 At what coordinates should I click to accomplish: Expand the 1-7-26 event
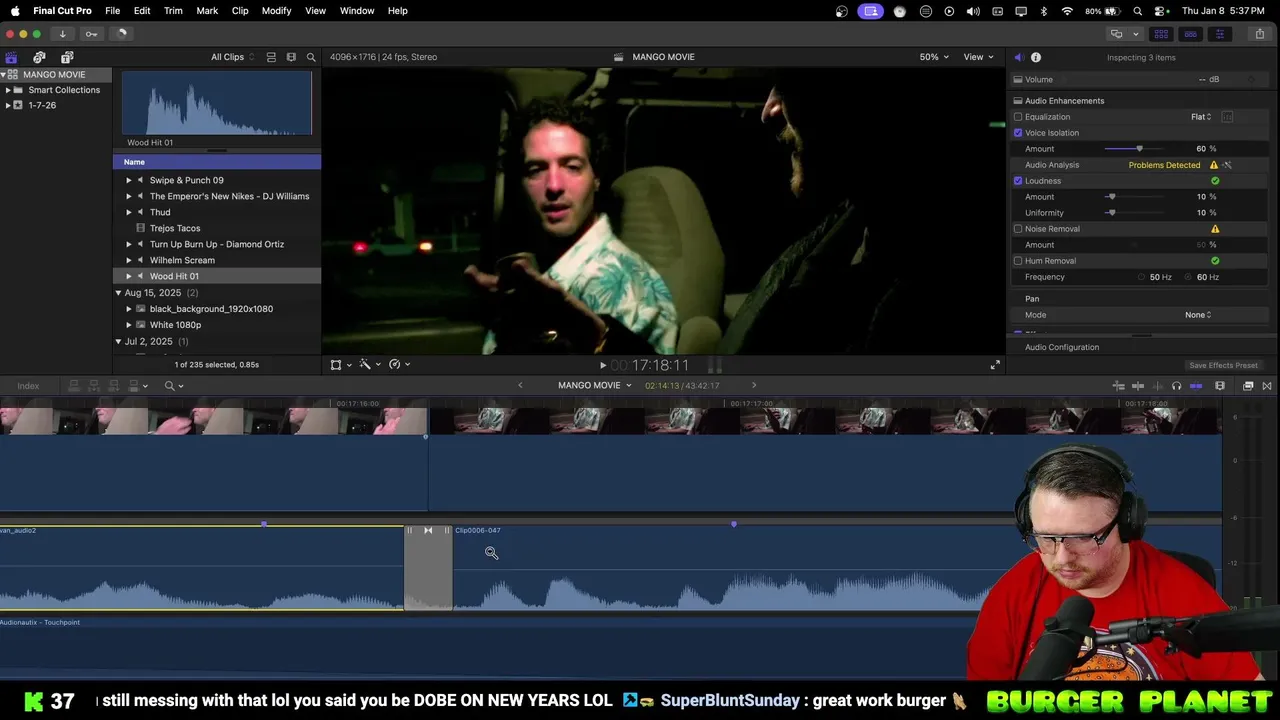pyautogui.click(x=8, y=105)
